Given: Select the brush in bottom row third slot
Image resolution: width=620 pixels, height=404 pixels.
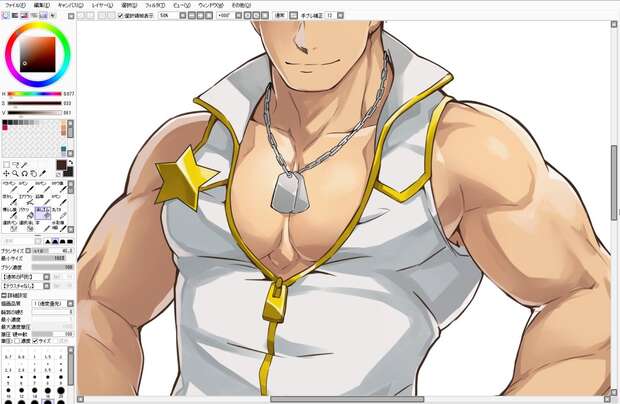Looking at the screenshot, I should 42,226.
